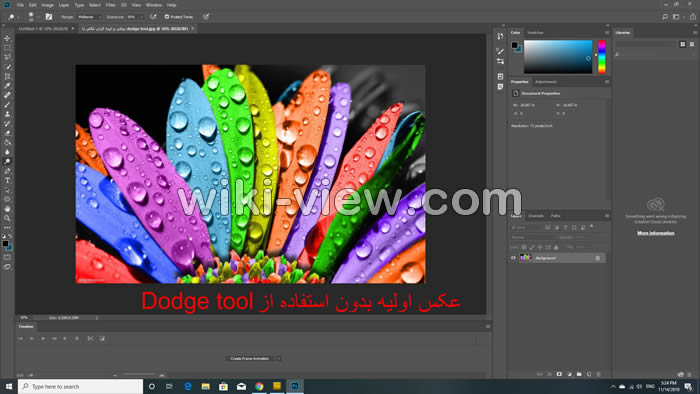
Task: Toggle lock all in Layers panel
Action: 556,247
